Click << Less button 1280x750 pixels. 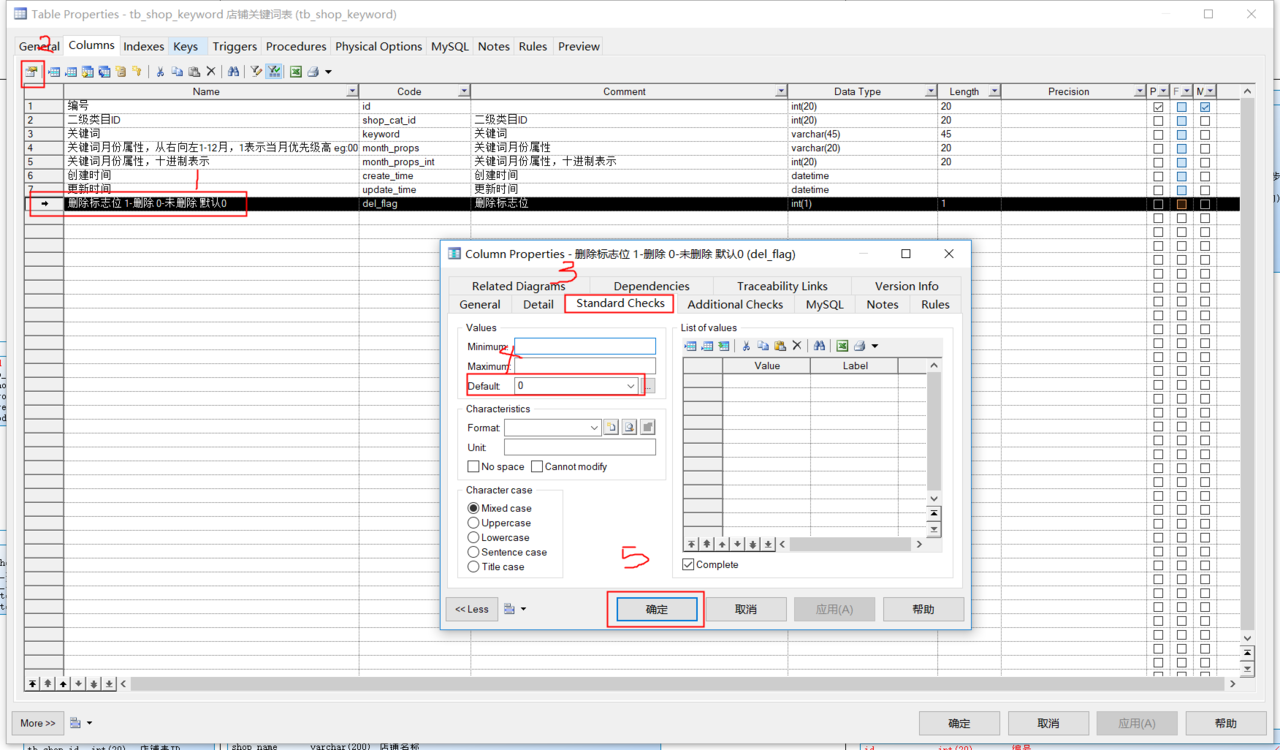472,609
